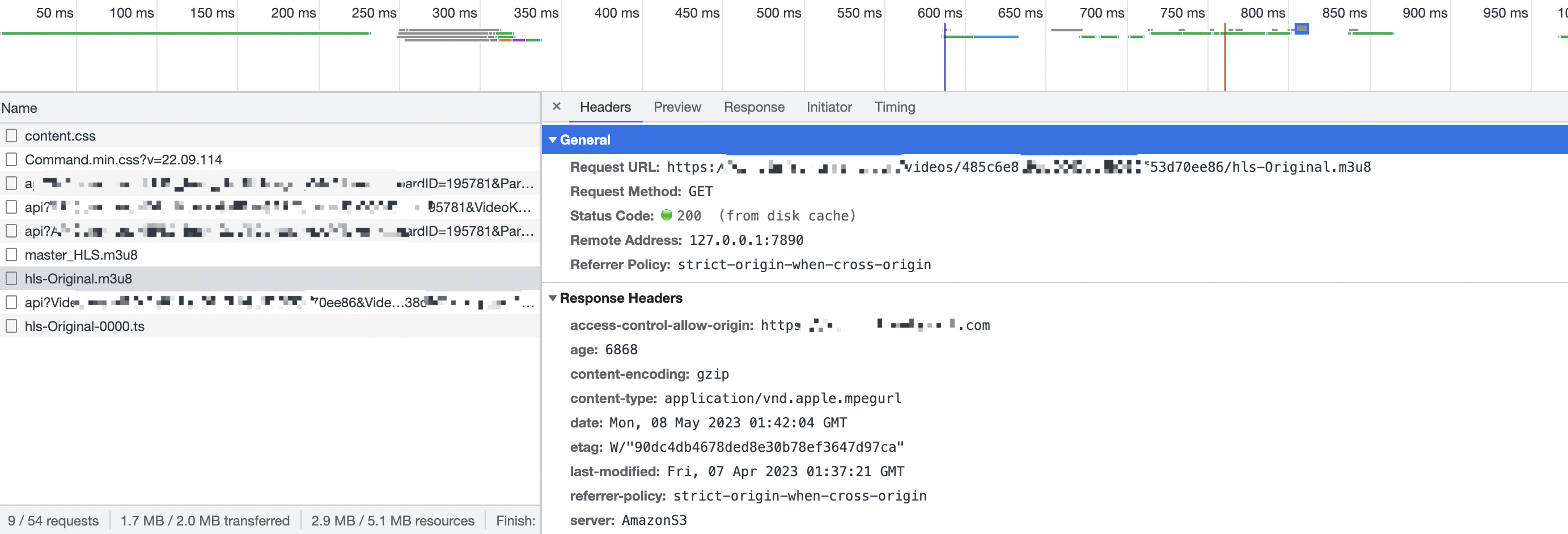Click the selected blue box in timeline overview
The image size is (1568, 534).
pos(1302,28)
